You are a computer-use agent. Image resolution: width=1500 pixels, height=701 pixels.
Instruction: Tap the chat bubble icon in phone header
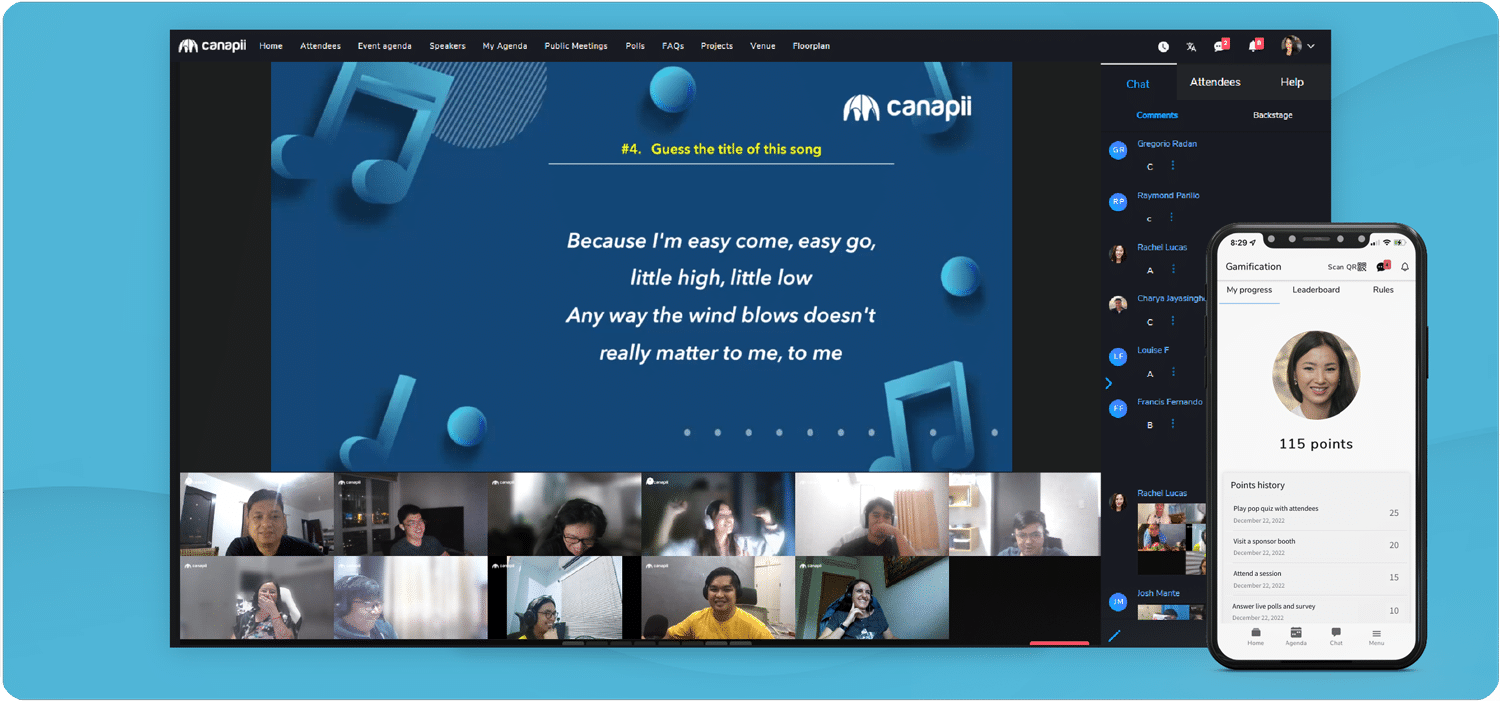click(x=1383, y=266)
